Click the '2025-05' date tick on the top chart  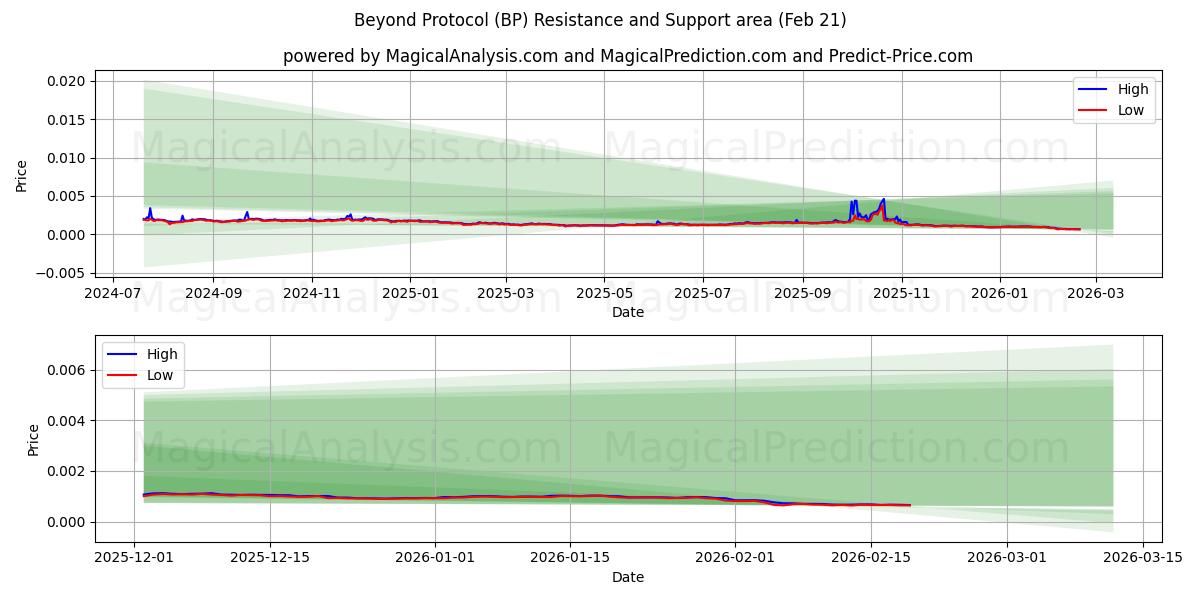(x=604, y=295)
